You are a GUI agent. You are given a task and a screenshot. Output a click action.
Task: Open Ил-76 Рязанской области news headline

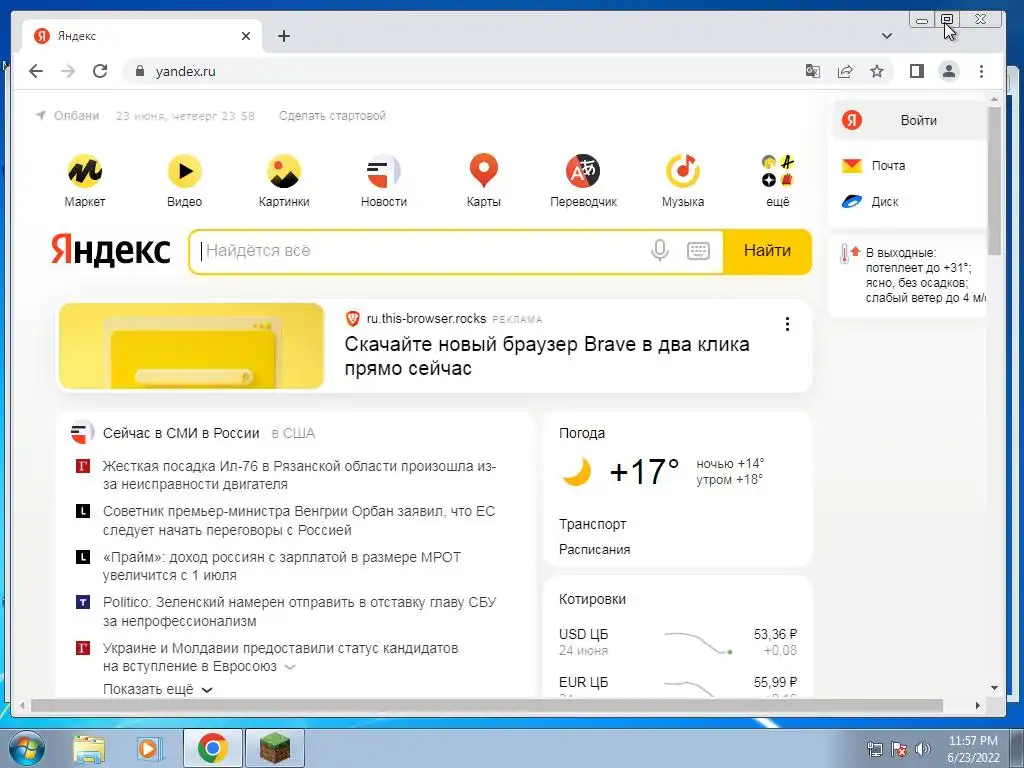(299, 475)
